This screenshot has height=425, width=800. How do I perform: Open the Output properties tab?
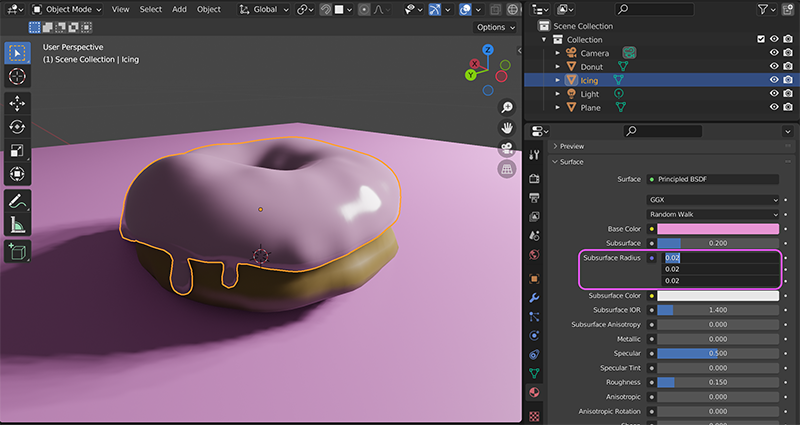[534, 197]
